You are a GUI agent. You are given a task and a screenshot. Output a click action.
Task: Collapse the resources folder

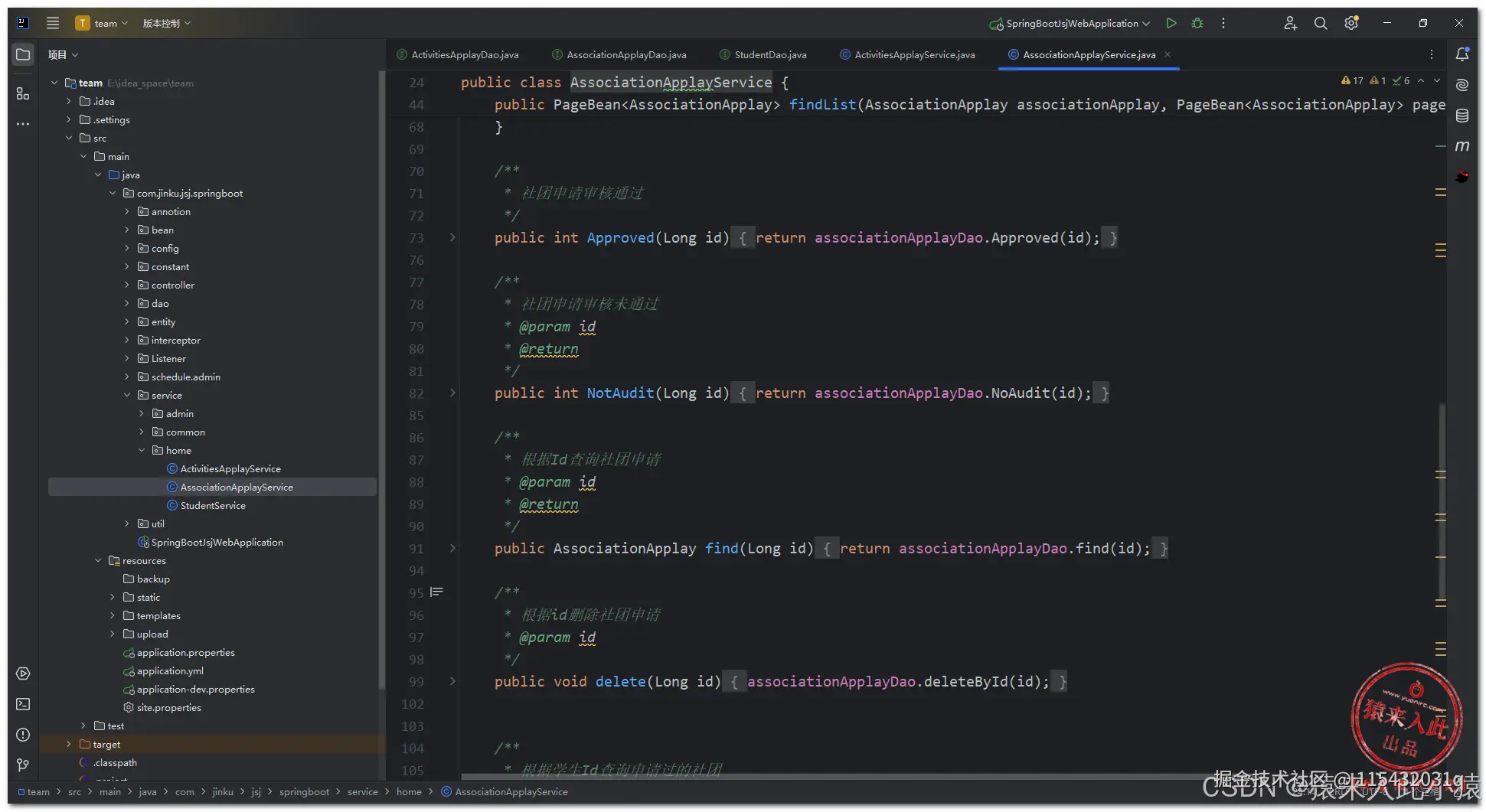[x=98, y=560]
